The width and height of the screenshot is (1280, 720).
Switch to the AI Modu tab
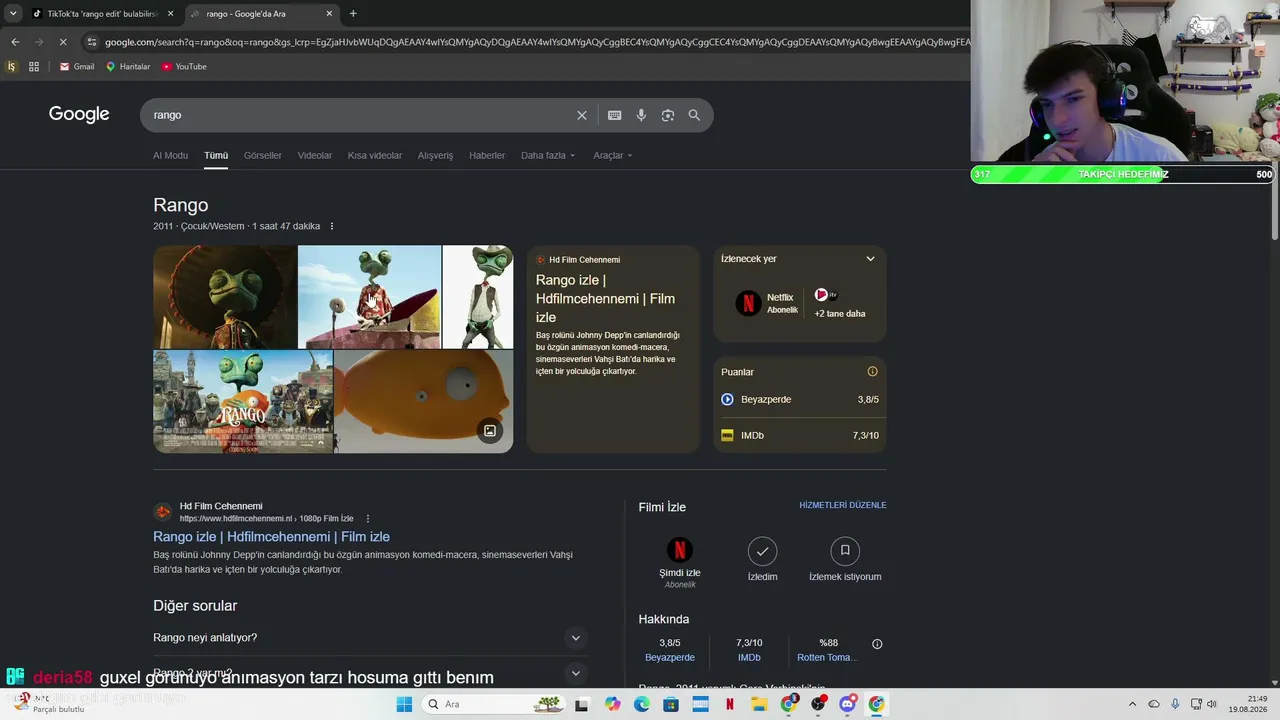[x=170, y=156]
